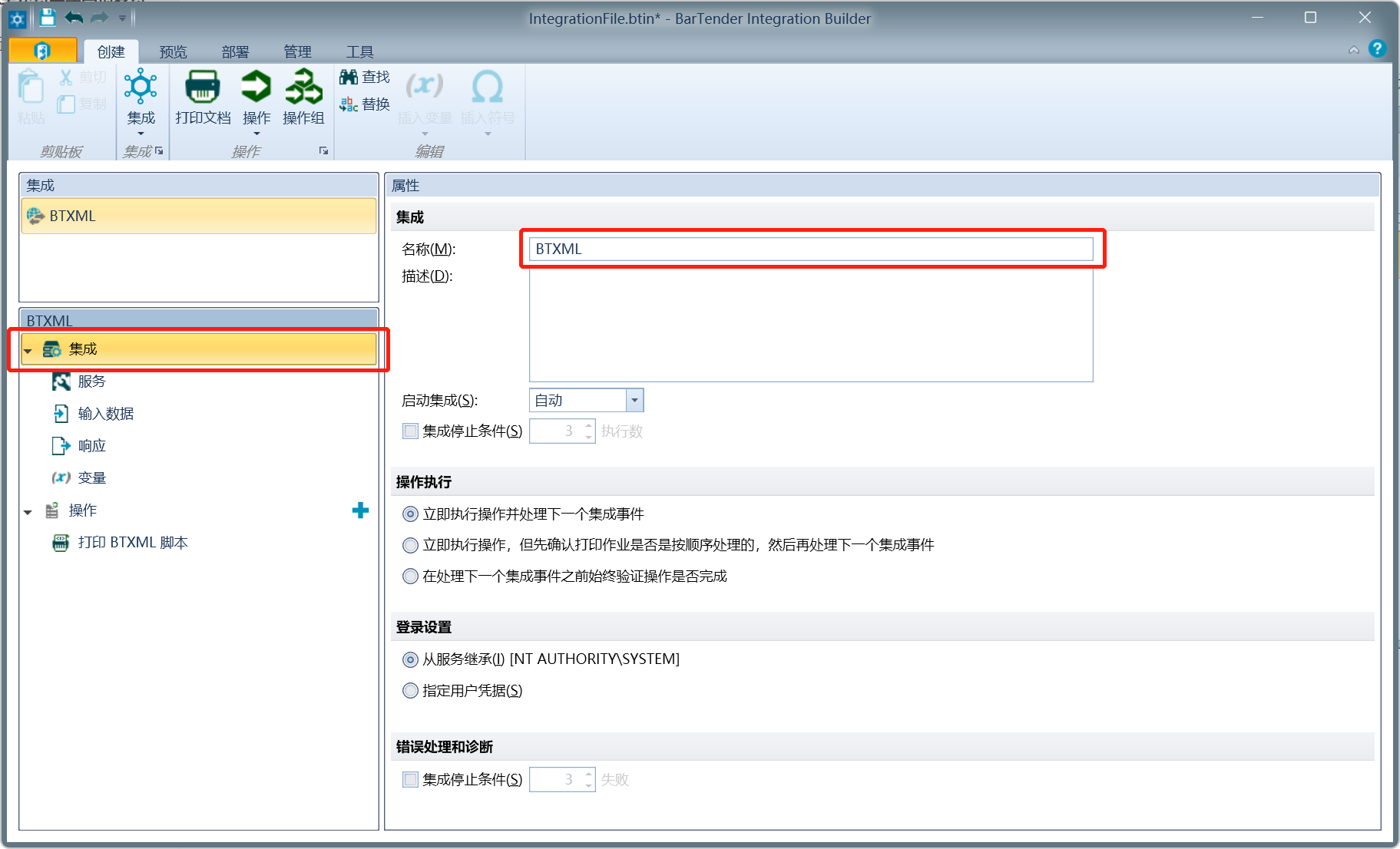Switch to the 预览 ribbon tab
Screen dimensions: 1400x849
(x=173, y=51)
